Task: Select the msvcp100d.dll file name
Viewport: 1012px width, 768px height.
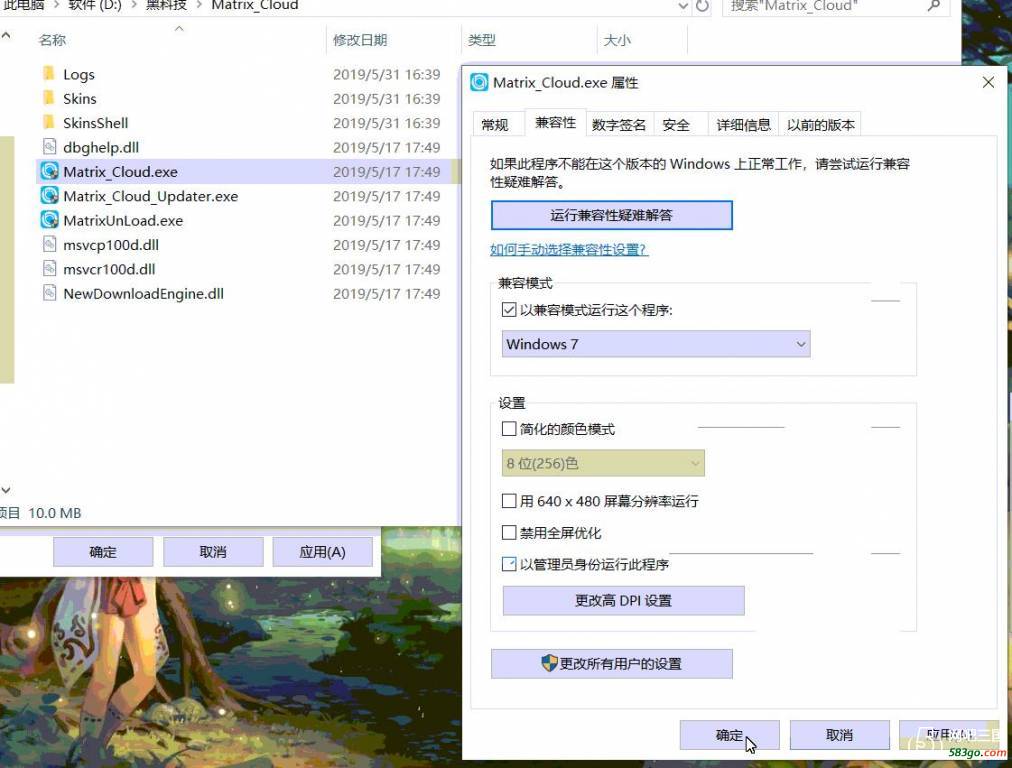Action: click(111, 245)
